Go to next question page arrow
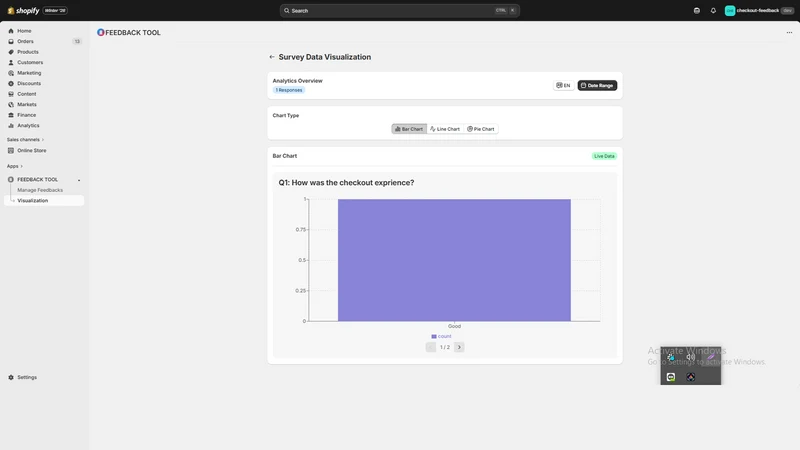This screenshot has height=450, width=800. point(459,347)
